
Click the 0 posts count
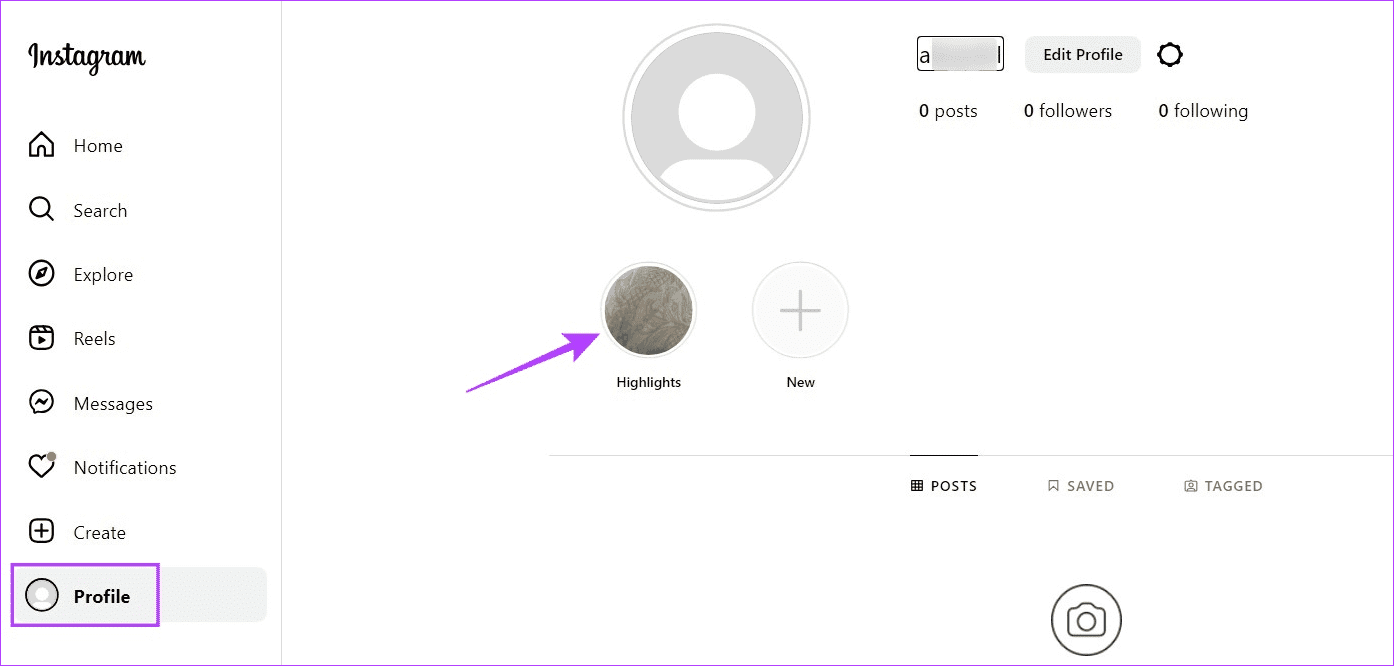(948, 111)
